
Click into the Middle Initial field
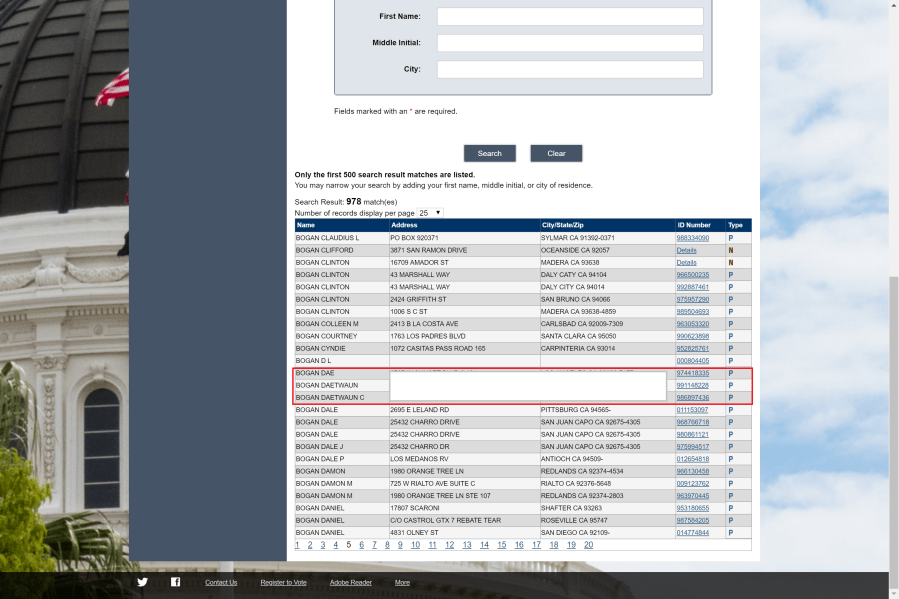point(569,43)
